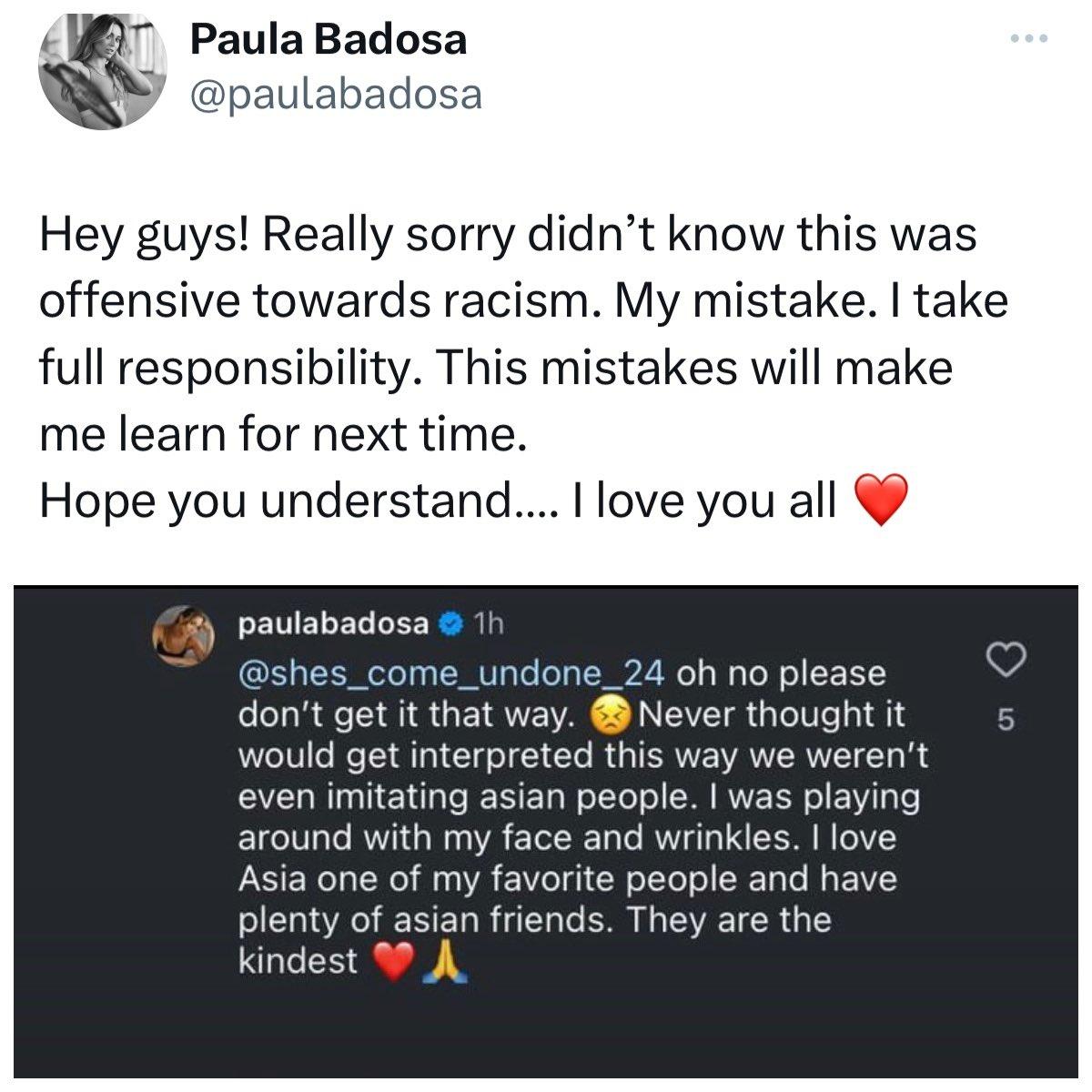Click the red heart emoji after "kindest"
The width and height of the screenshot is (1092, 1092).
393,962
